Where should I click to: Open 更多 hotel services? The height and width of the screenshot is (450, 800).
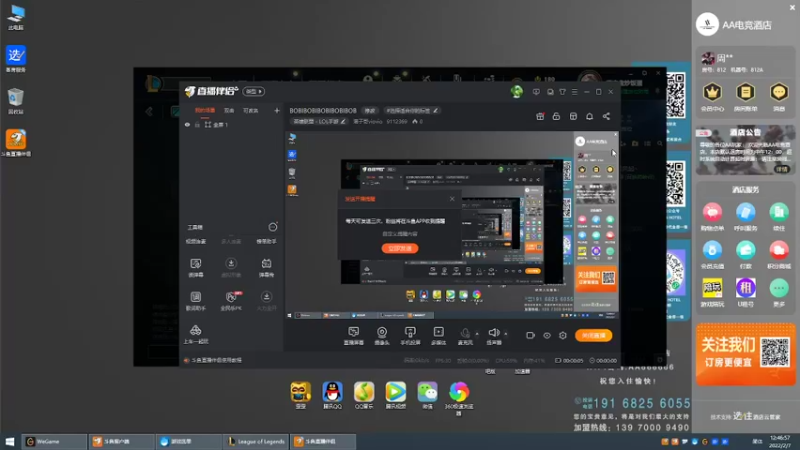point(779,292)
